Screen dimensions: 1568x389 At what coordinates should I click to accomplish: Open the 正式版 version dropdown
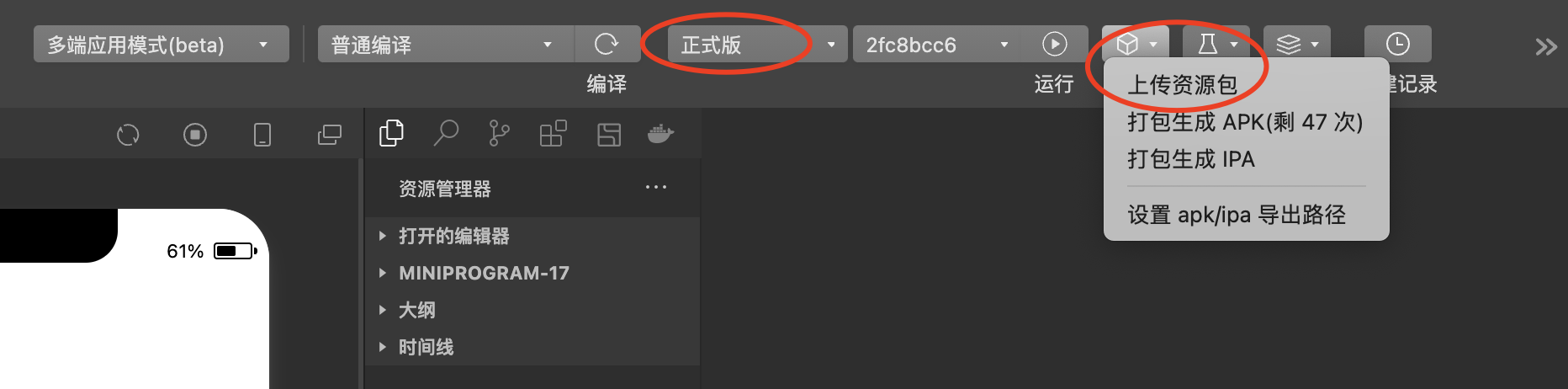click(x=757, y=44)
